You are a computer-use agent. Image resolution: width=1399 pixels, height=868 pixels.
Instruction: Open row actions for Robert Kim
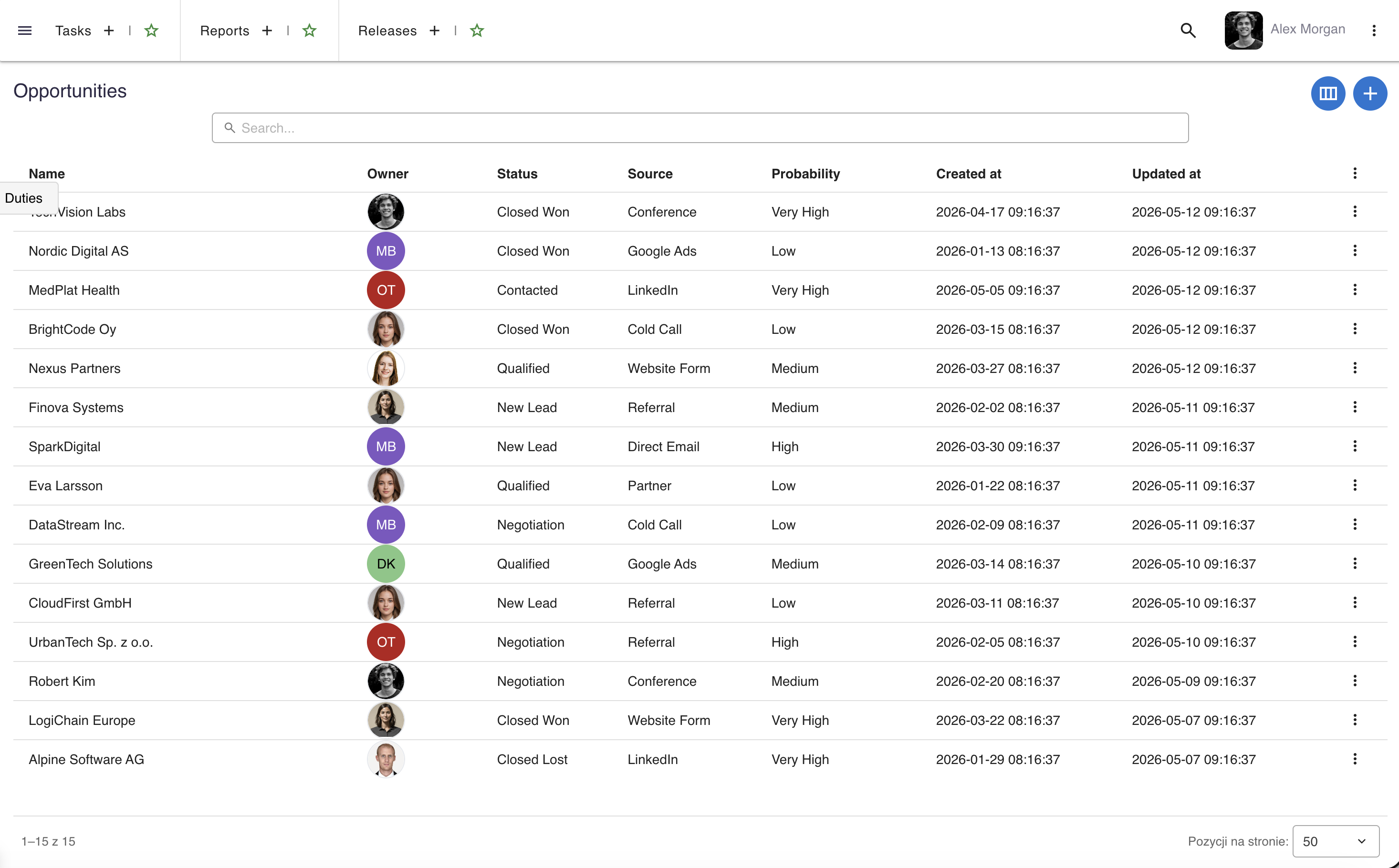(x=1355, y=680)
